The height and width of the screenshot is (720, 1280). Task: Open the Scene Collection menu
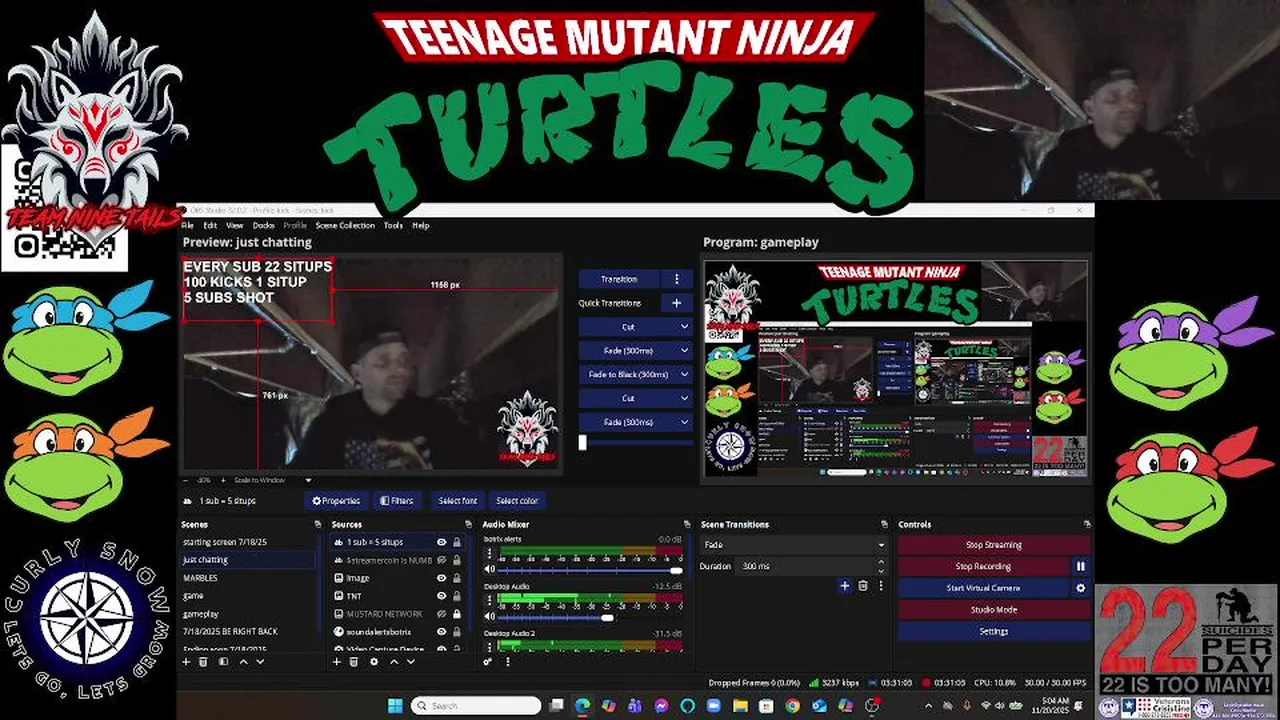345,225
